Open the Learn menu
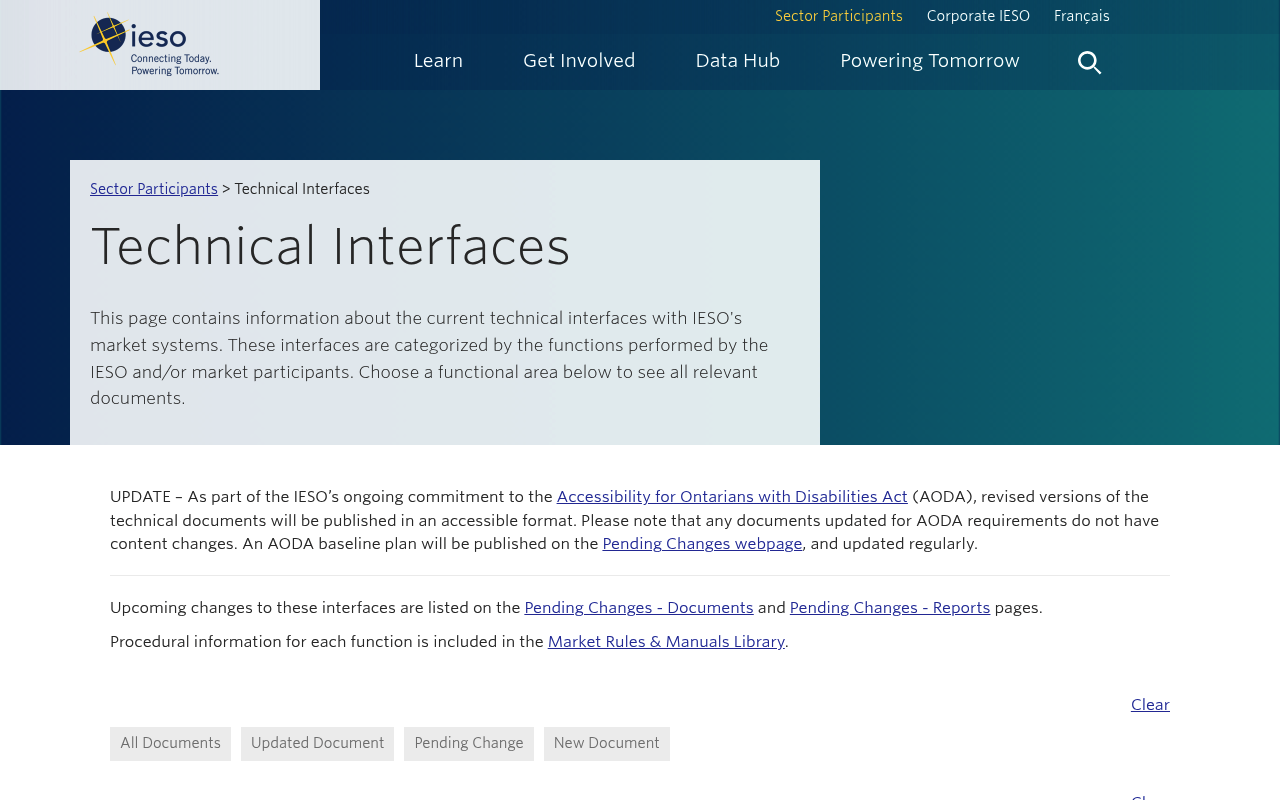1280x800 pixels. tap(438, 61)
